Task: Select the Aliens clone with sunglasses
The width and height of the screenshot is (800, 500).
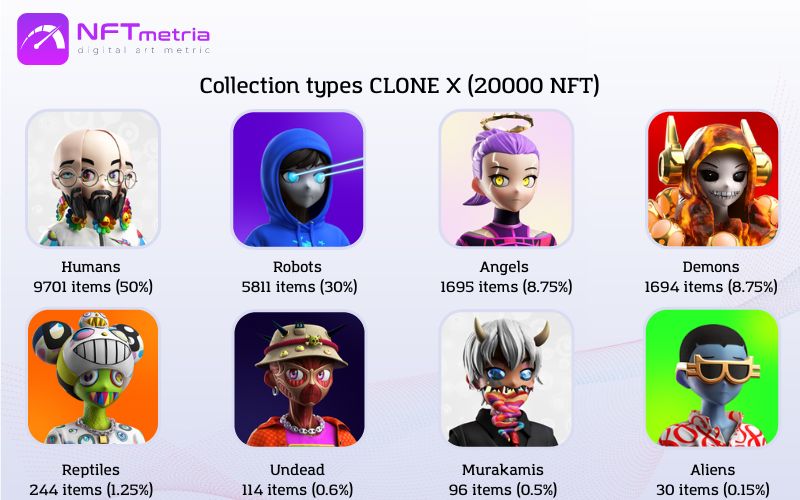Action: [712, 378]
